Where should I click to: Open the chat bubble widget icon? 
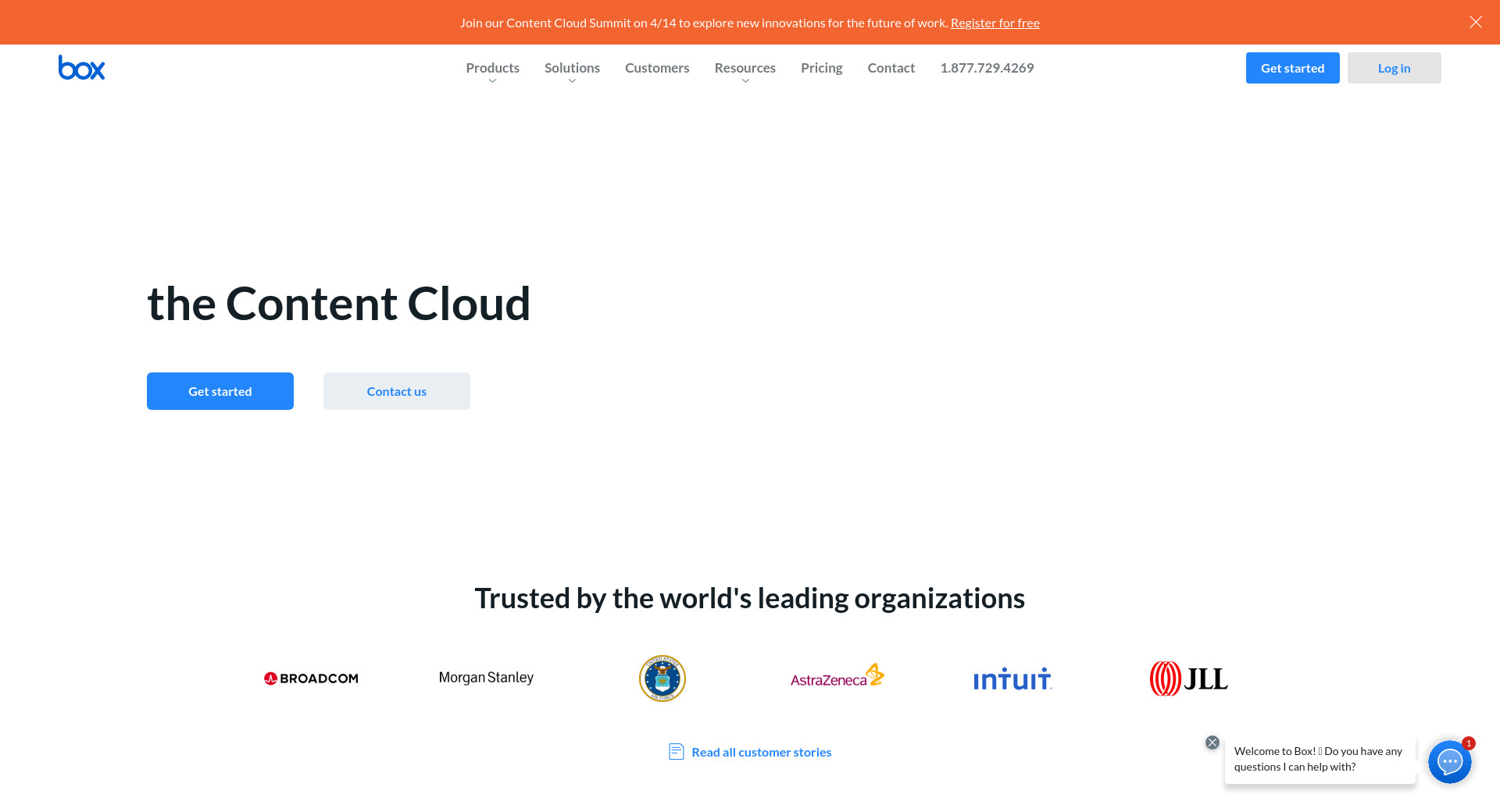point(1449,761)
